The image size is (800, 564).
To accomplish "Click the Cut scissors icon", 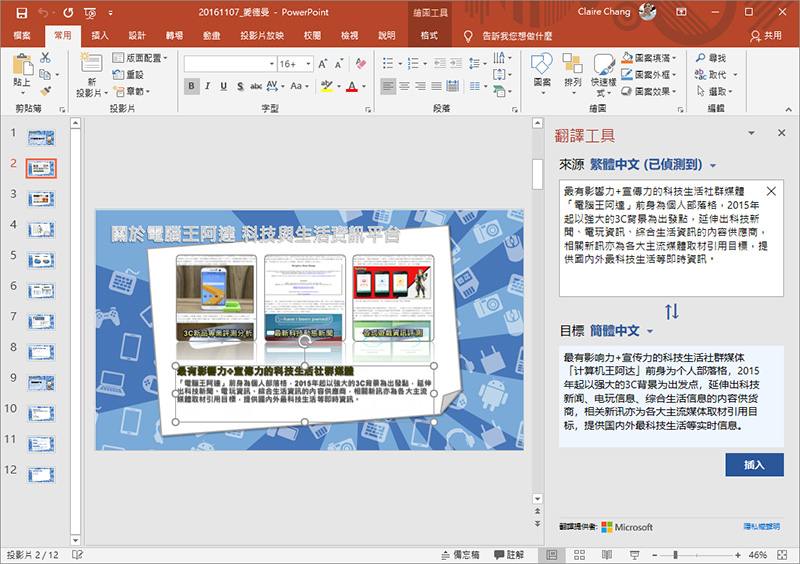I will click(x=45, y=58).
